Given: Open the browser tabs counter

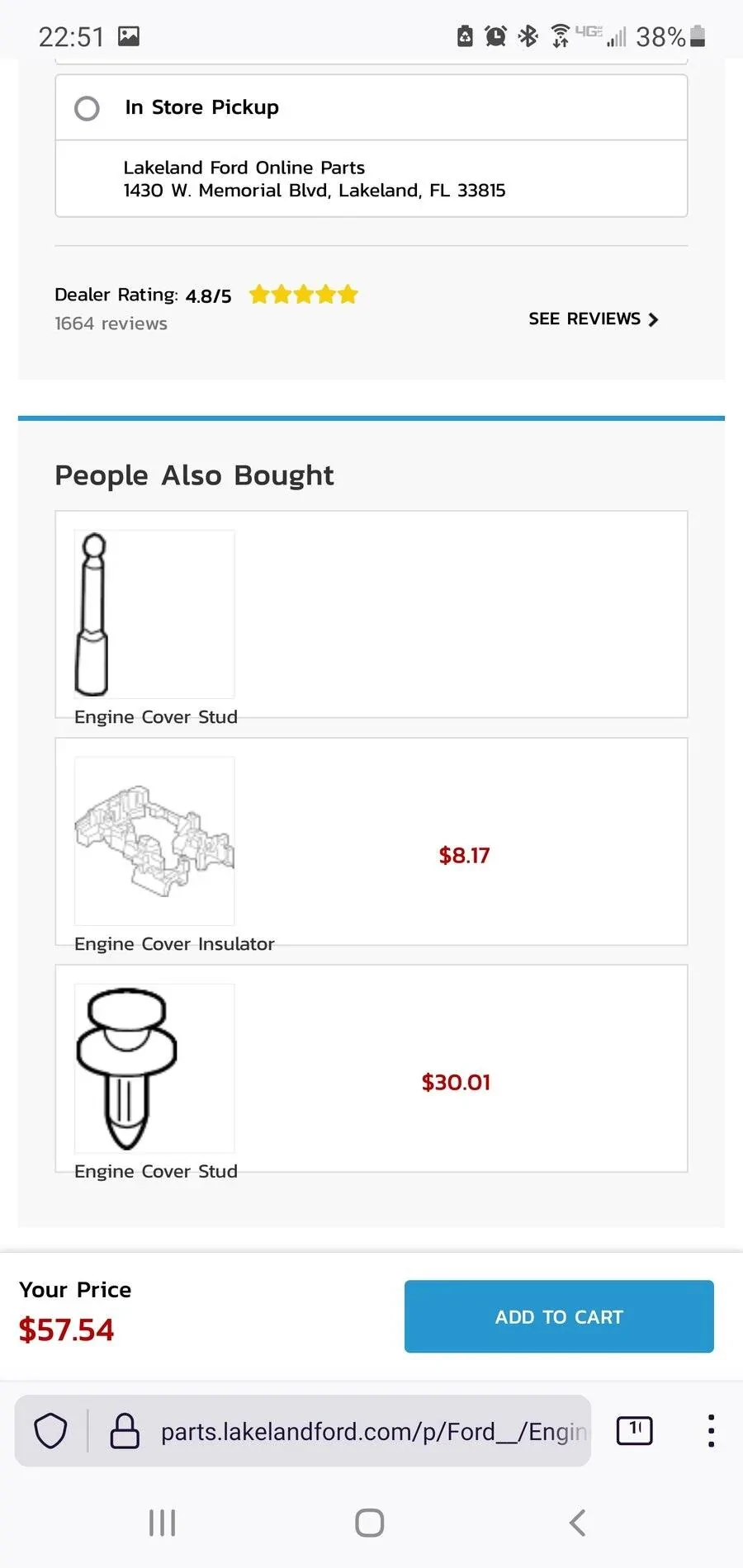Looking at the screenshot, I should (x=634, y=1430).
